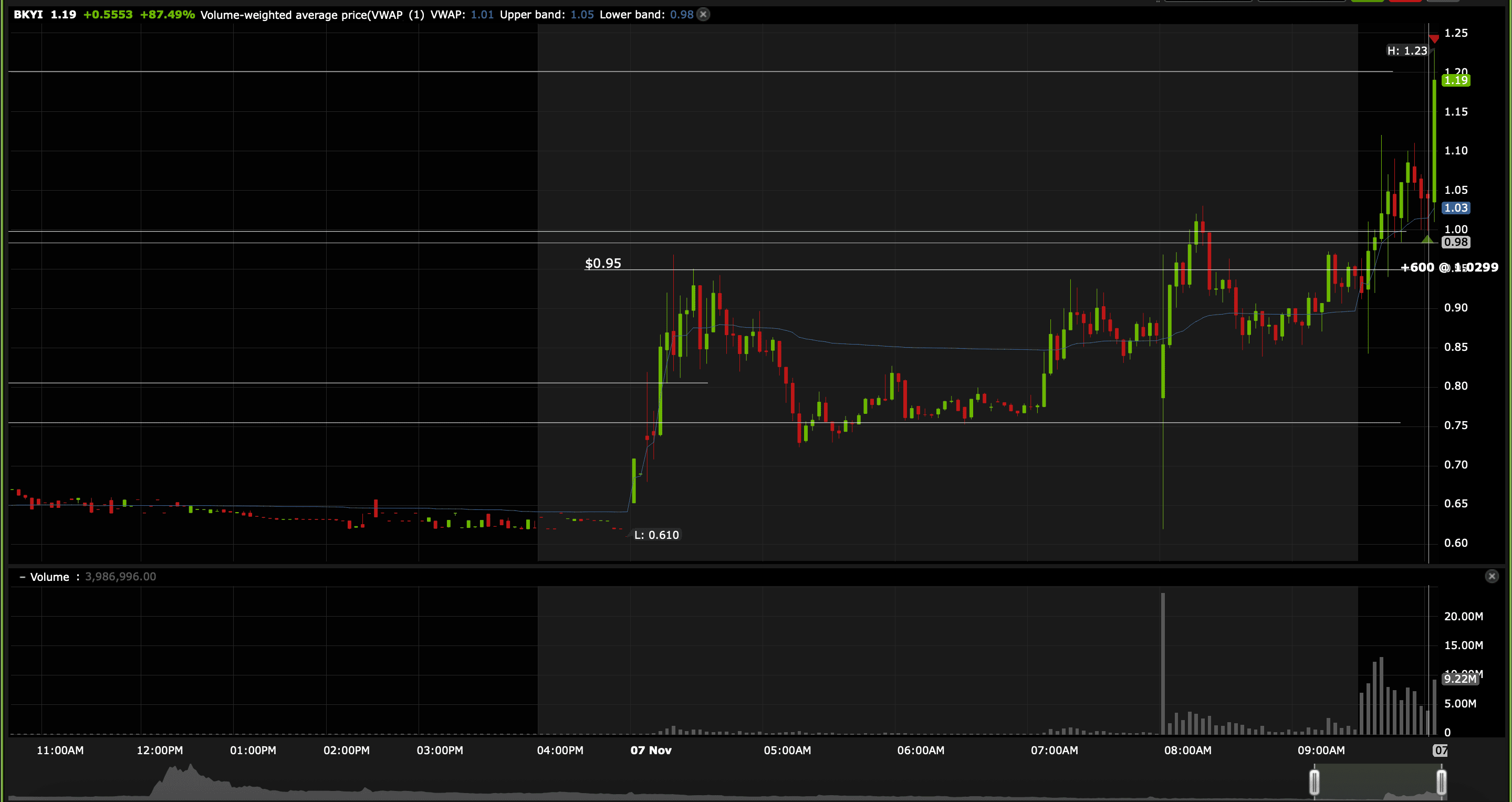1512x802 pixels.
Task: Click the gray 0.98 price tag
Action: coord(1456,242)
